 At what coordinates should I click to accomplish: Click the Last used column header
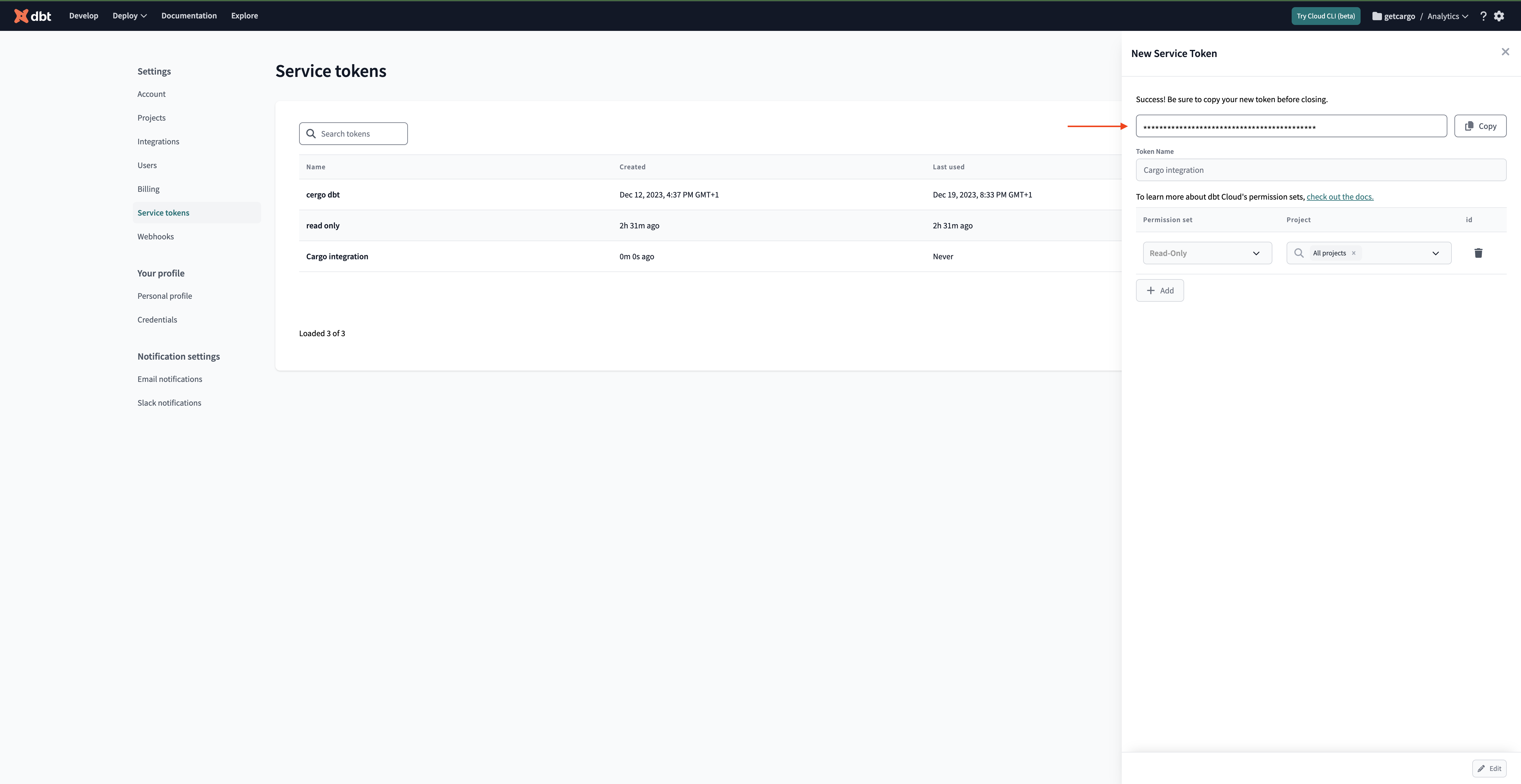click(948, 167)
